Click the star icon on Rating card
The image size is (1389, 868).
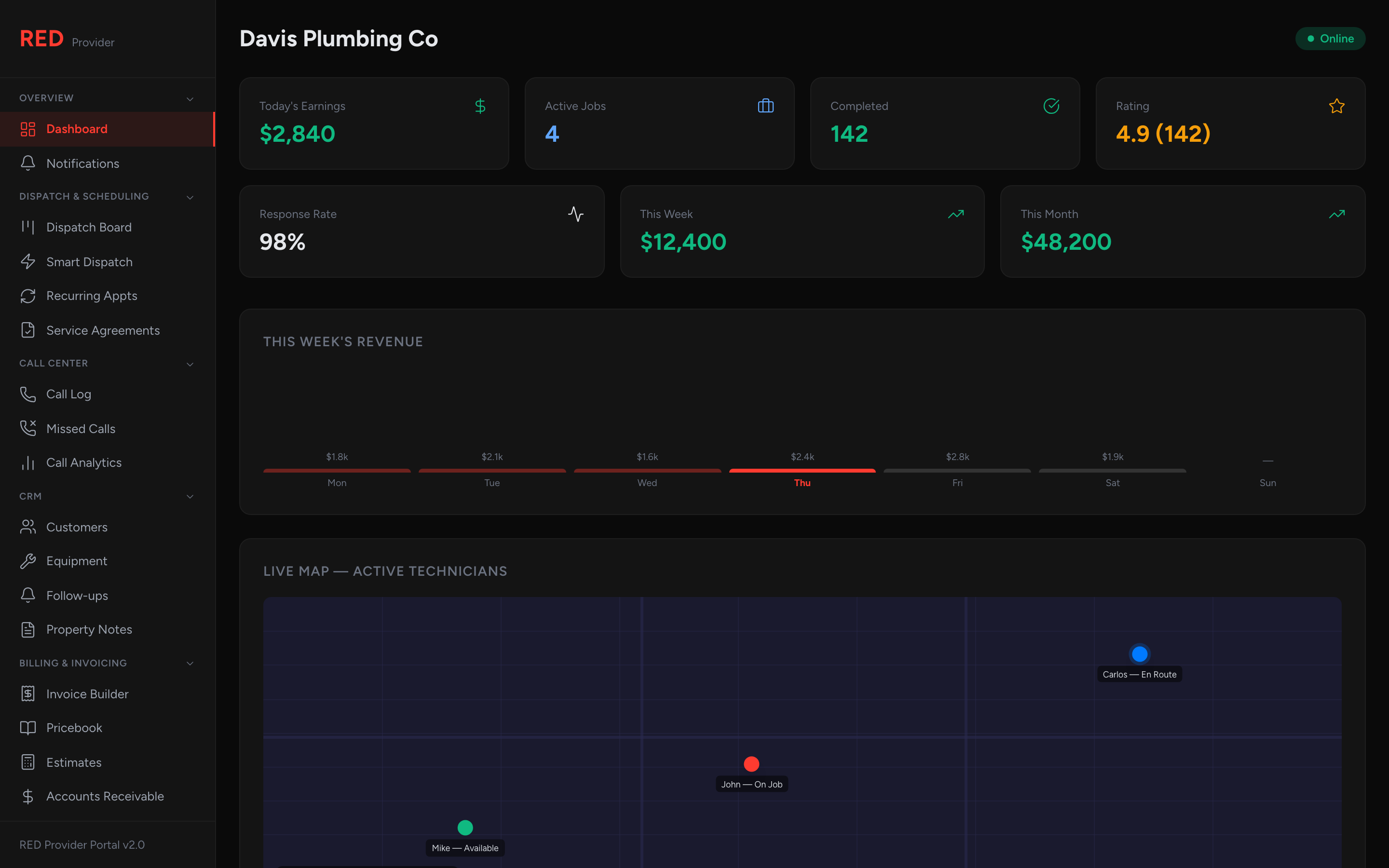point(1337,106)
